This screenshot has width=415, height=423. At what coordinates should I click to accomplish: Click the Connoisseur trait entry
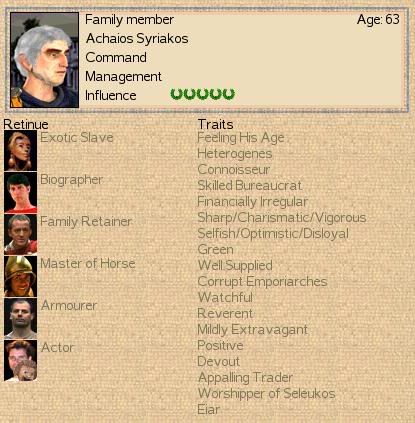pos(233,170)
